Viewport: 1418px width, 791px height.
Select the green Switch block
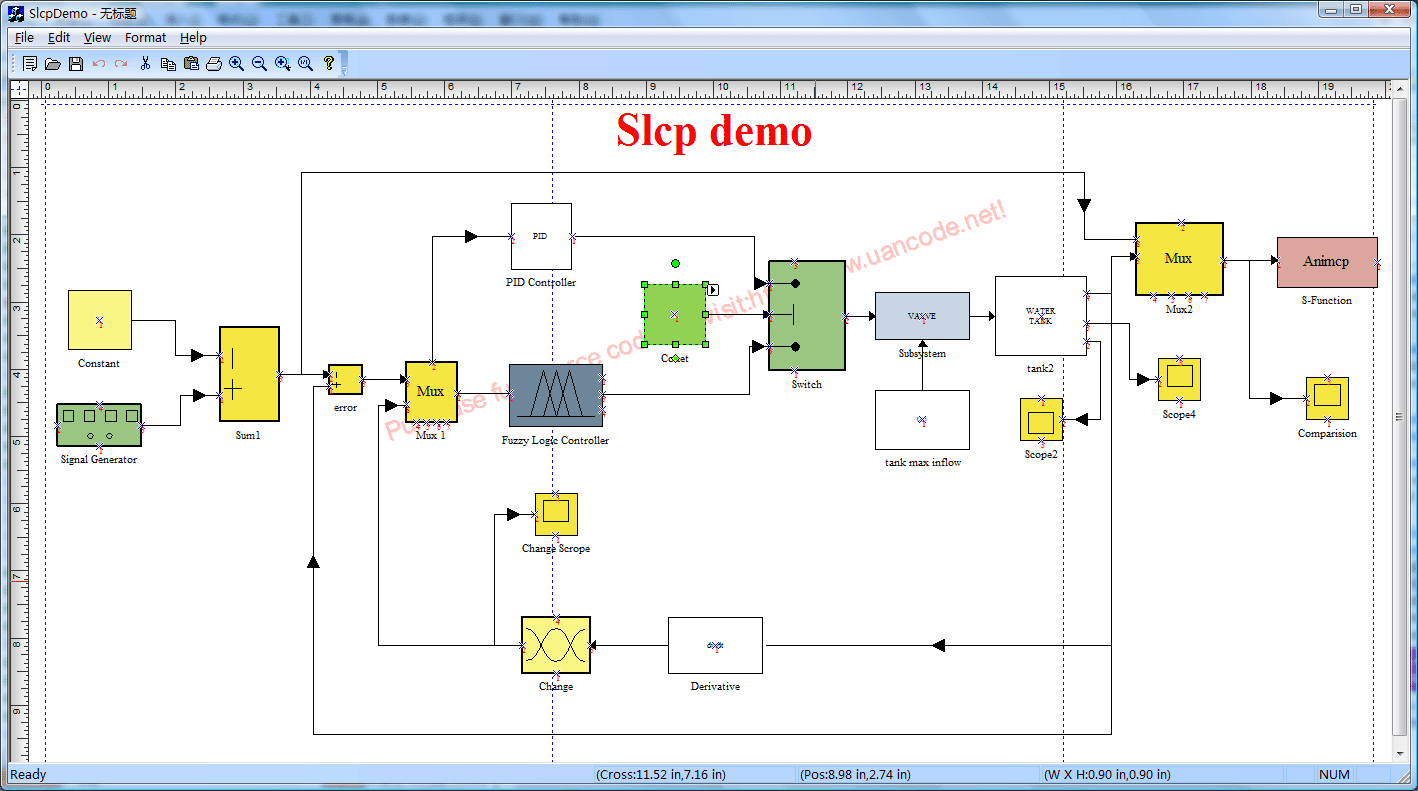pos(807,316)
